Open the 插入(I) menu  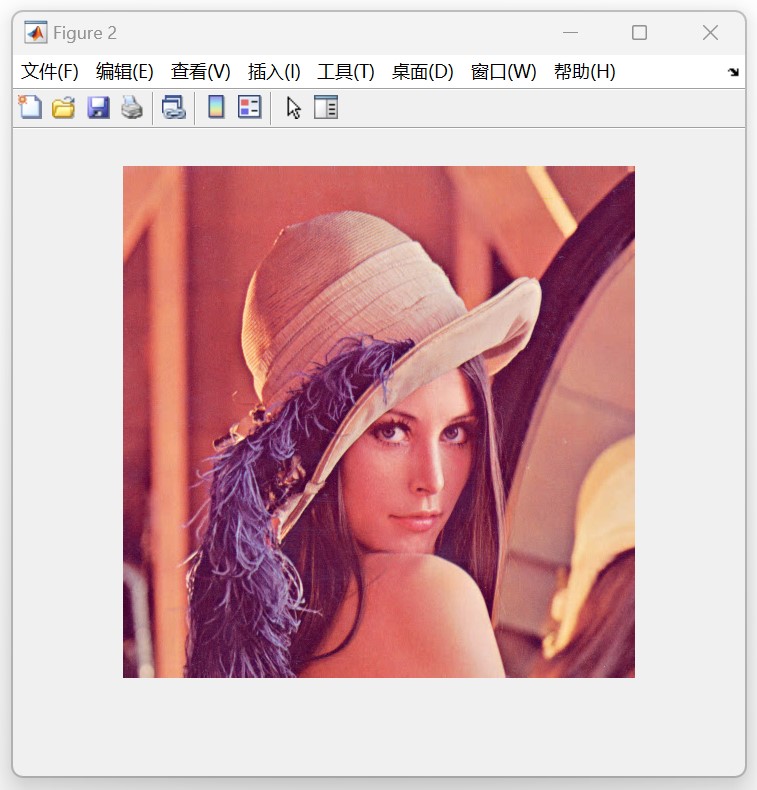coord(274,72)
